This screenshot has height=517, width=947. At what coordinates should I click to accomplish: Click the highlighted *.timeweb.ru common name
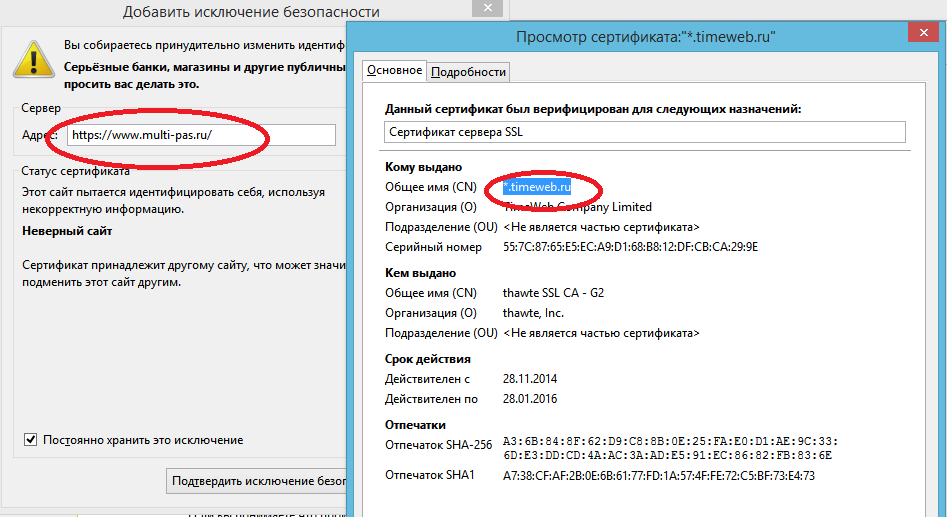coord(536,187)
